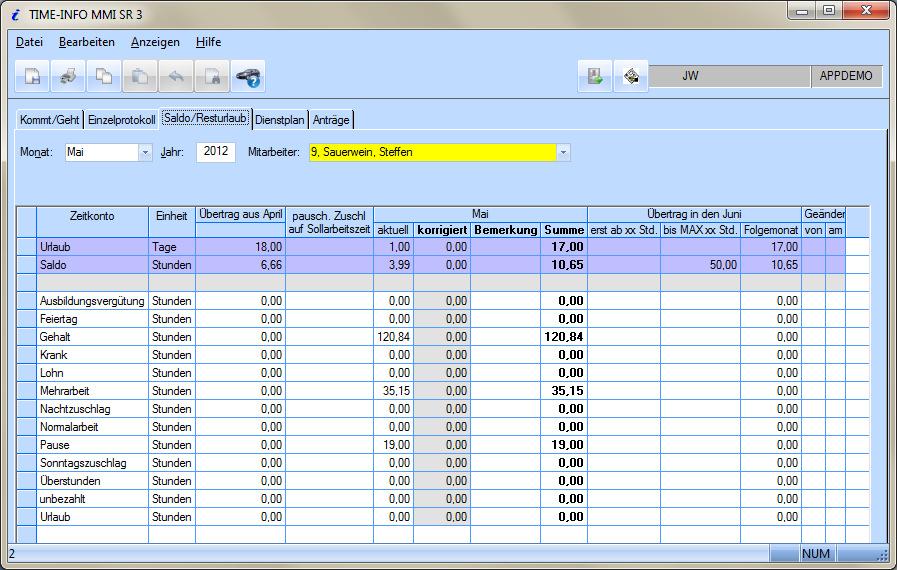Select the Urlaub Tage row name cell
Viewport: 897px width, 570px height.
(92, 247)
